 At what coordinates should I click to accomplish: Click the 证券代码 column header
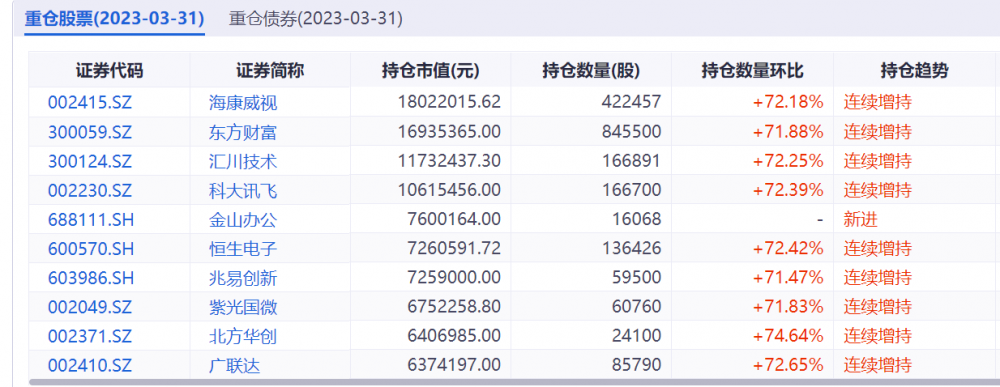(x=109, y=70)
